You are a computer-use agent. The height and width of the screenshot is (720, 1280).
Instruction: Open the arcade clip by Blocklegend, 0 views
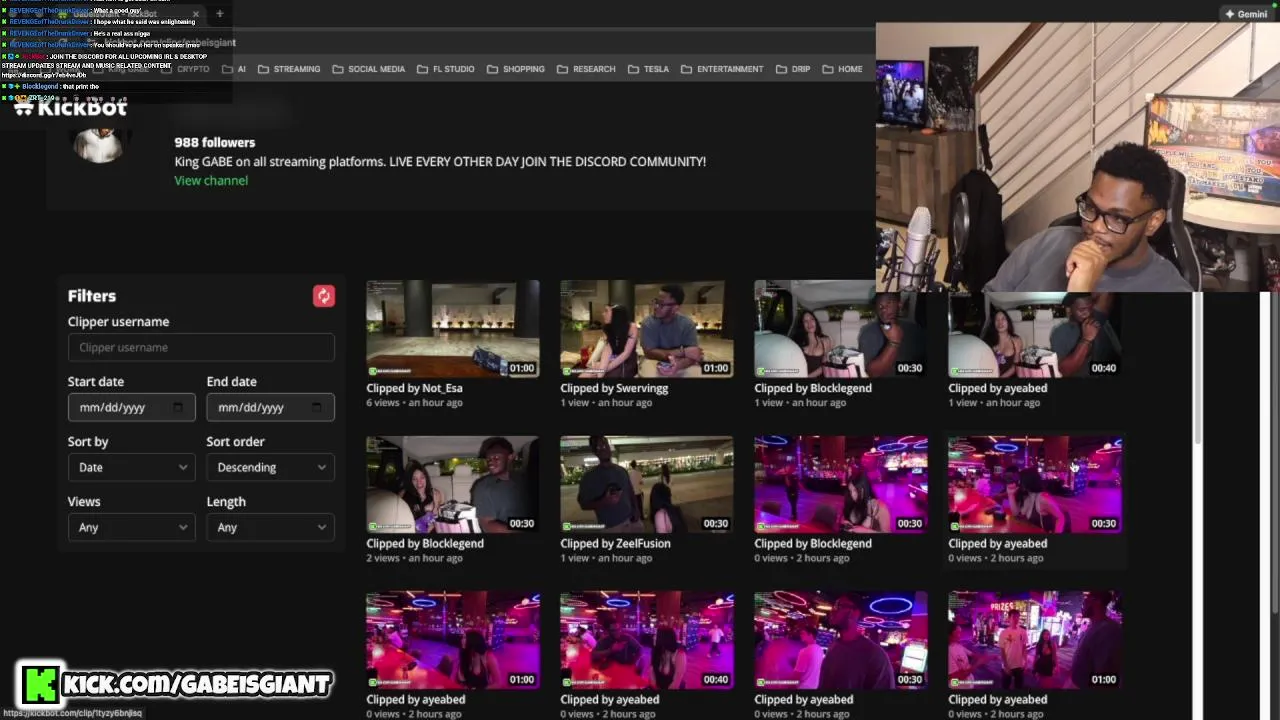(x=841, y=484)
